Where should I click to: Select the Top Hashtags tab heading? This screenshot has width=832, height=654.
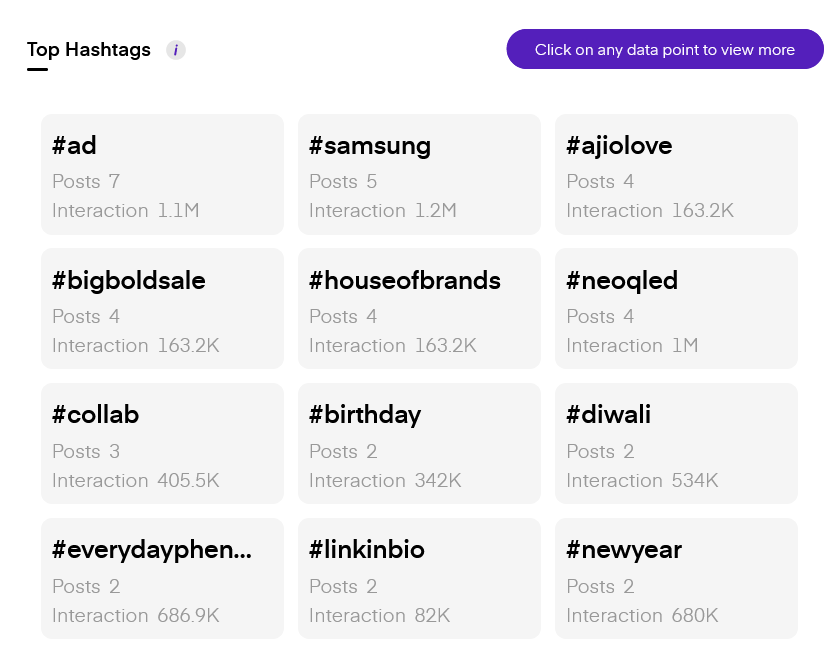89,50
